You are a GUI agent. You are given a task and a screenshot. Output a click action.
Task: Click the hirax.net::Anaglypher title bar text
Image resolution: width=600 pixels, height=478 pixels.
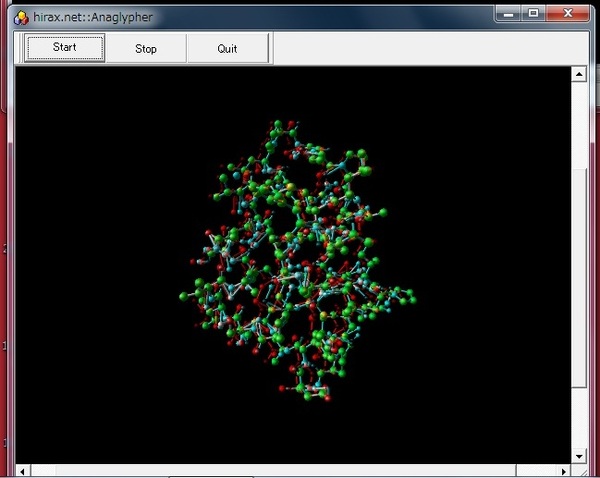coord(93,17)
